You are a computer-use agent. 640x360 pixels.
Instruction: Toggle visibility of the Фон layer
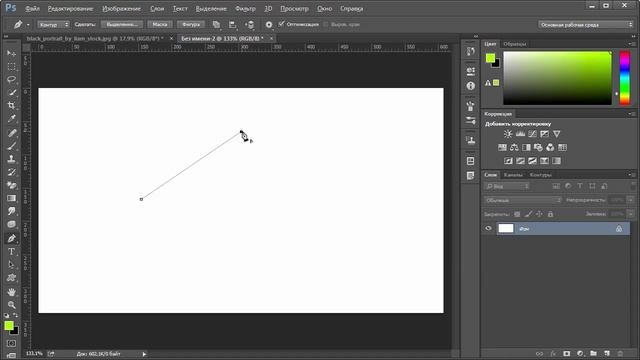click(488, 229)
